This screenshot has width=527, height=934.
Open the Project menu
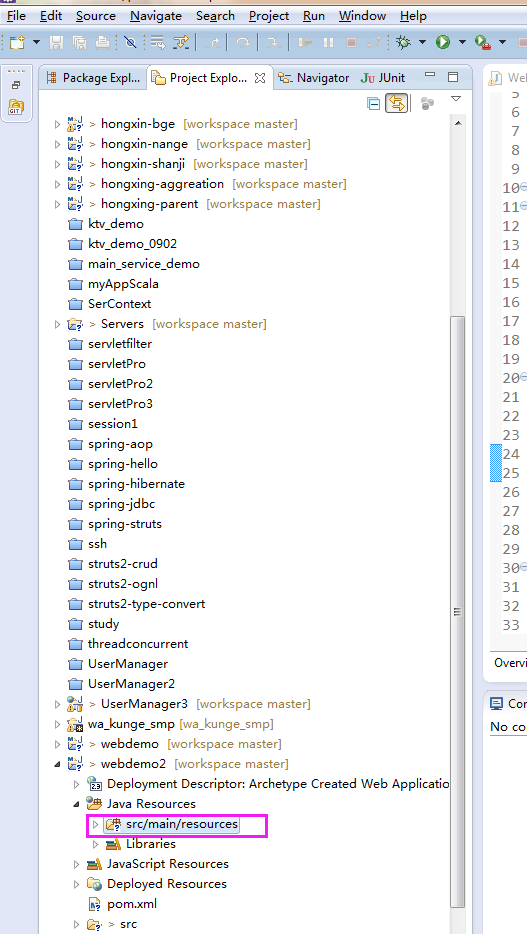point(269,16)
